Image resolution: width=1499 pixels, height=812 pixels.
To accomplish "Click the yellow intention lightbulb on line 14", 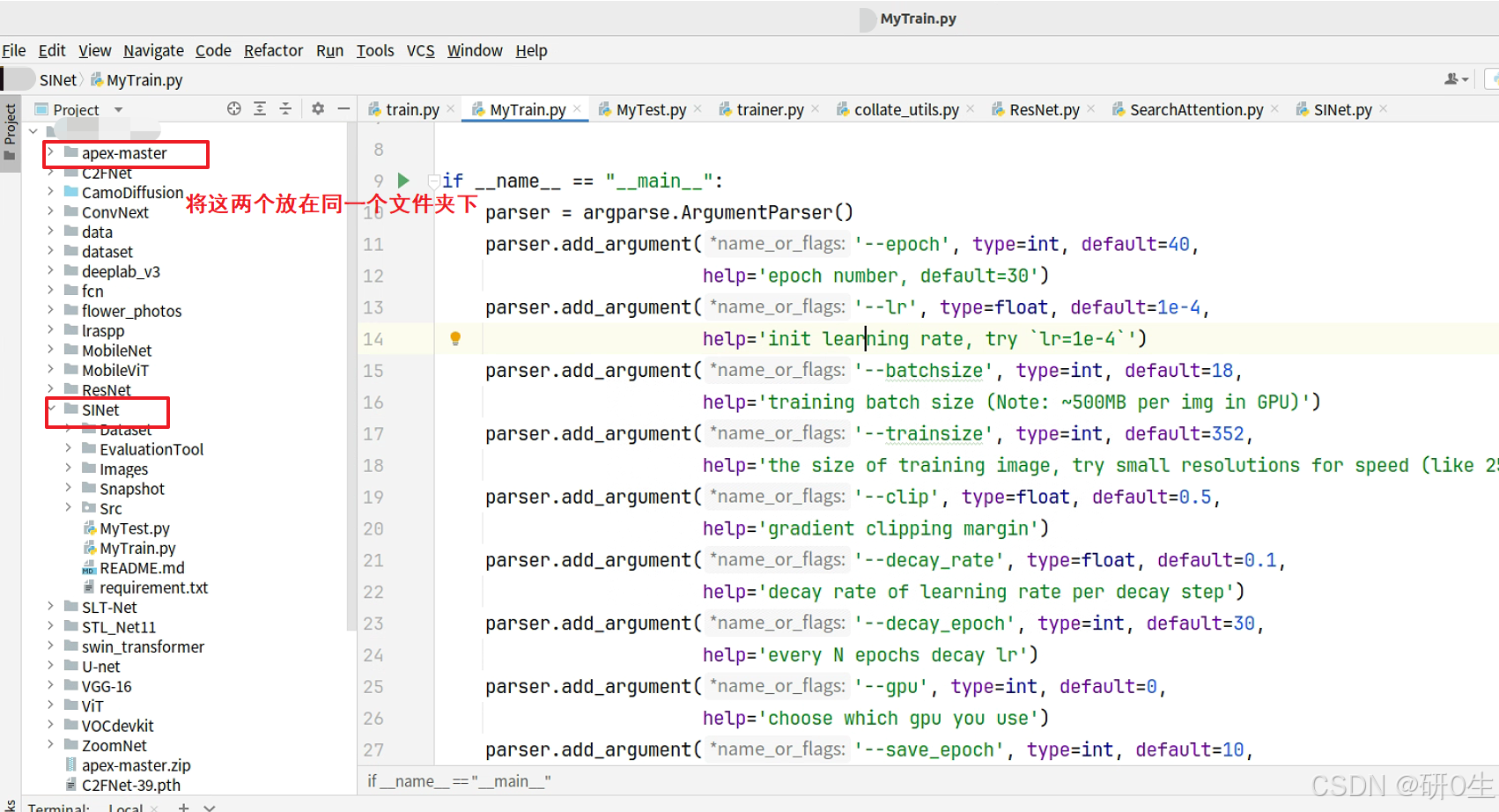I will tap(455, 338).
